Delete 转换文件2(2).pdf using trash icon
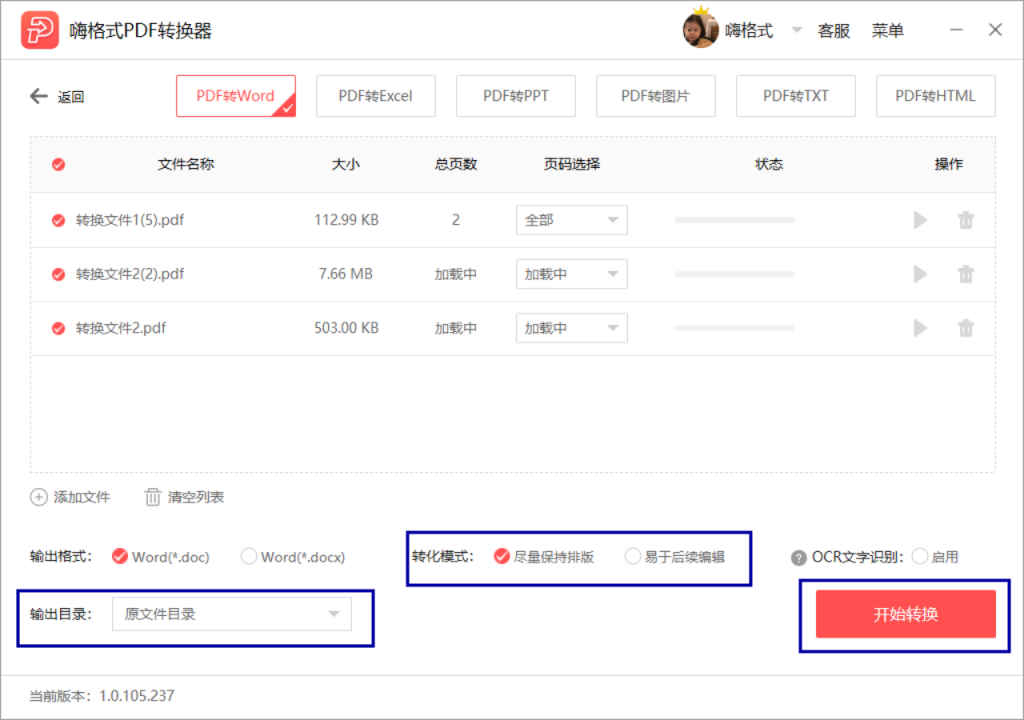 [966, 274]
